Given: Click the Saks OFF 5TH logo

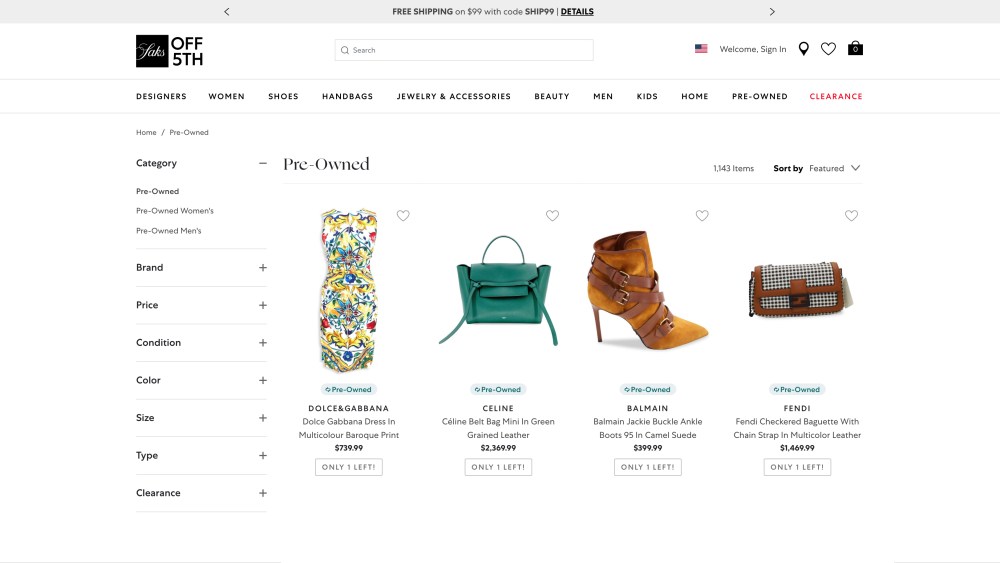Looking at the screenshot, I should click(170, 51).
